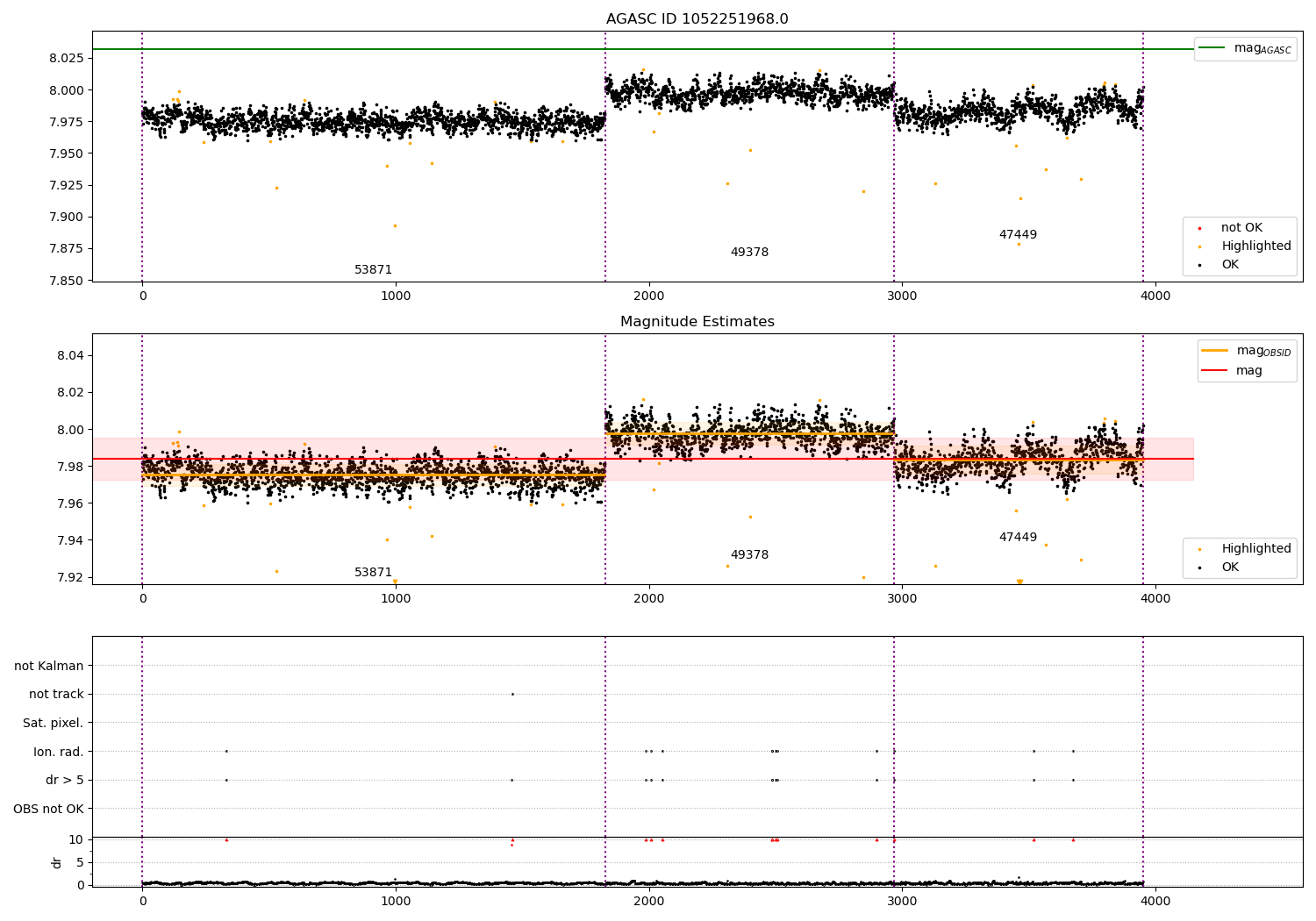
Task: Click the 49378 label in the top plot
Action: point(749,253)
